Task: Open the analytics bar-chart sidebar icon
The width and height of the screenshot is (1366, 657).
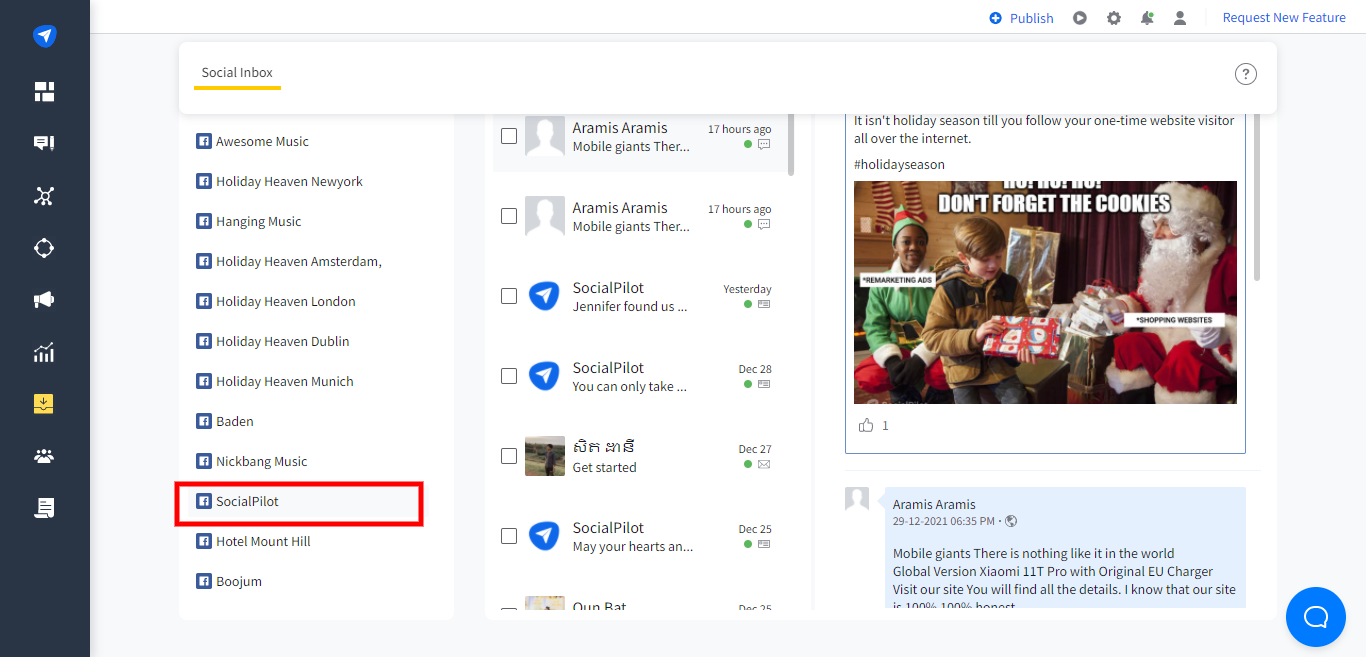Action: click(x=44, y=352)
